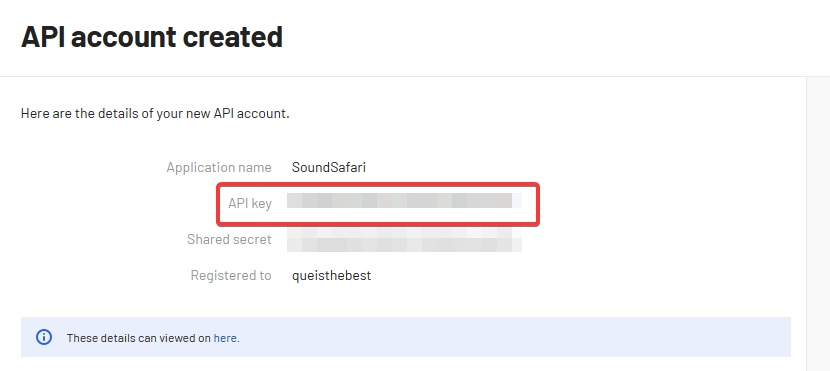
Task: Click the 'Here are the details' intro text
Action: point(155,114)
